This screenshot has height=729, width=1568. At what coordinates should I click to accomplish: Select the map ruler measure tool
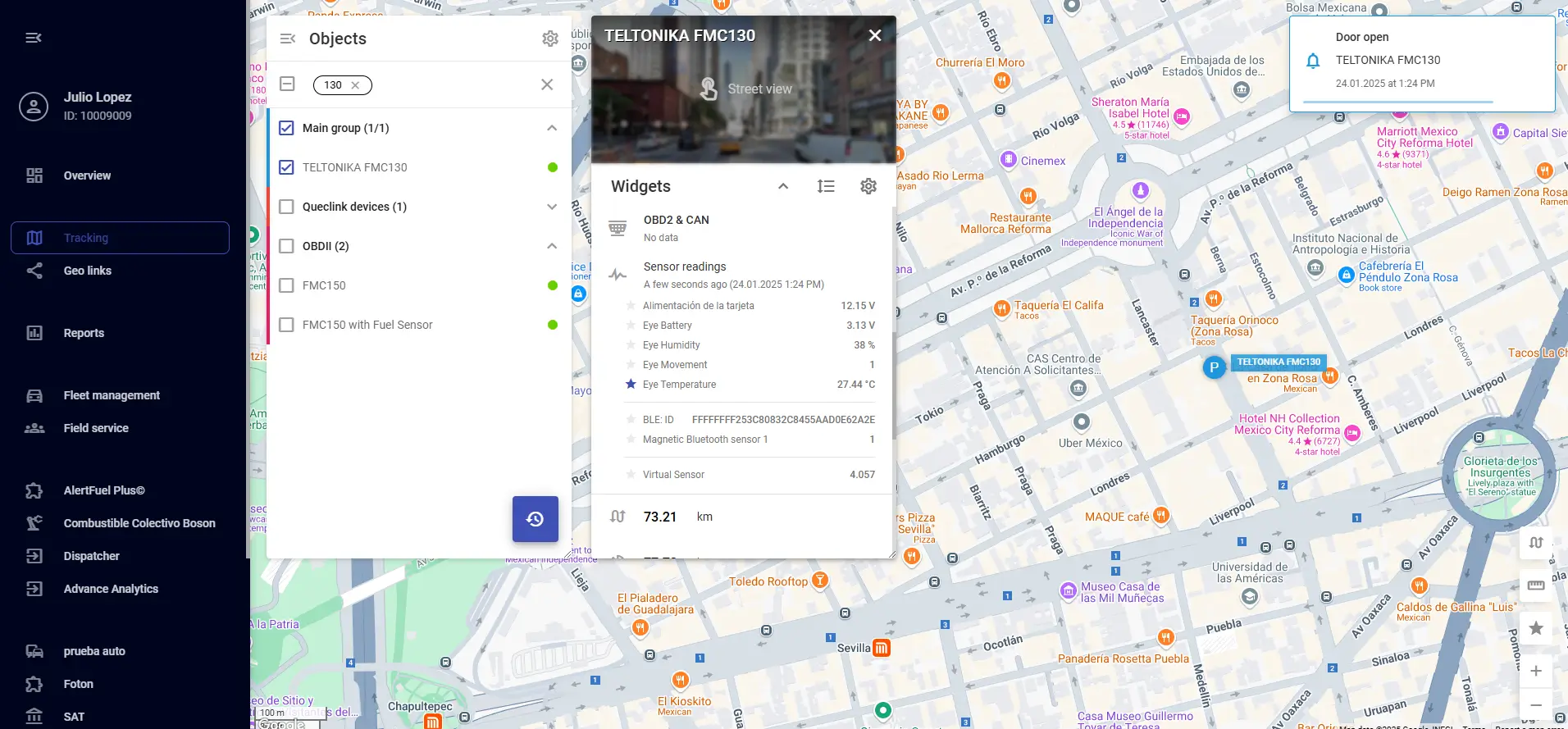(1536, 585)
